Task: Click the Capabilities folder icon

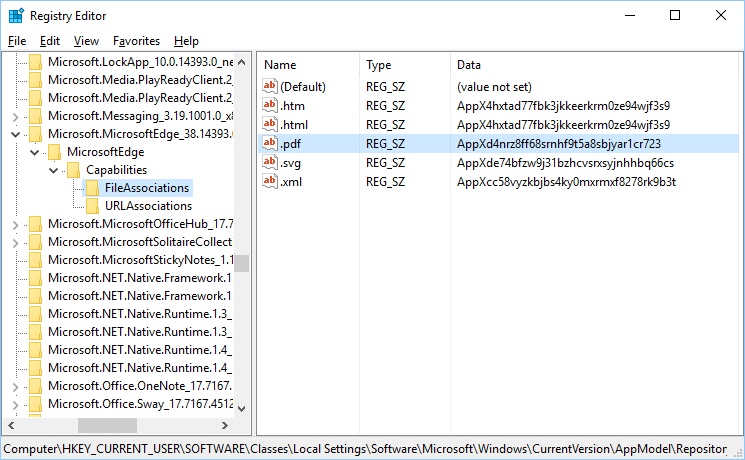Action: click(x=73, y=170)
